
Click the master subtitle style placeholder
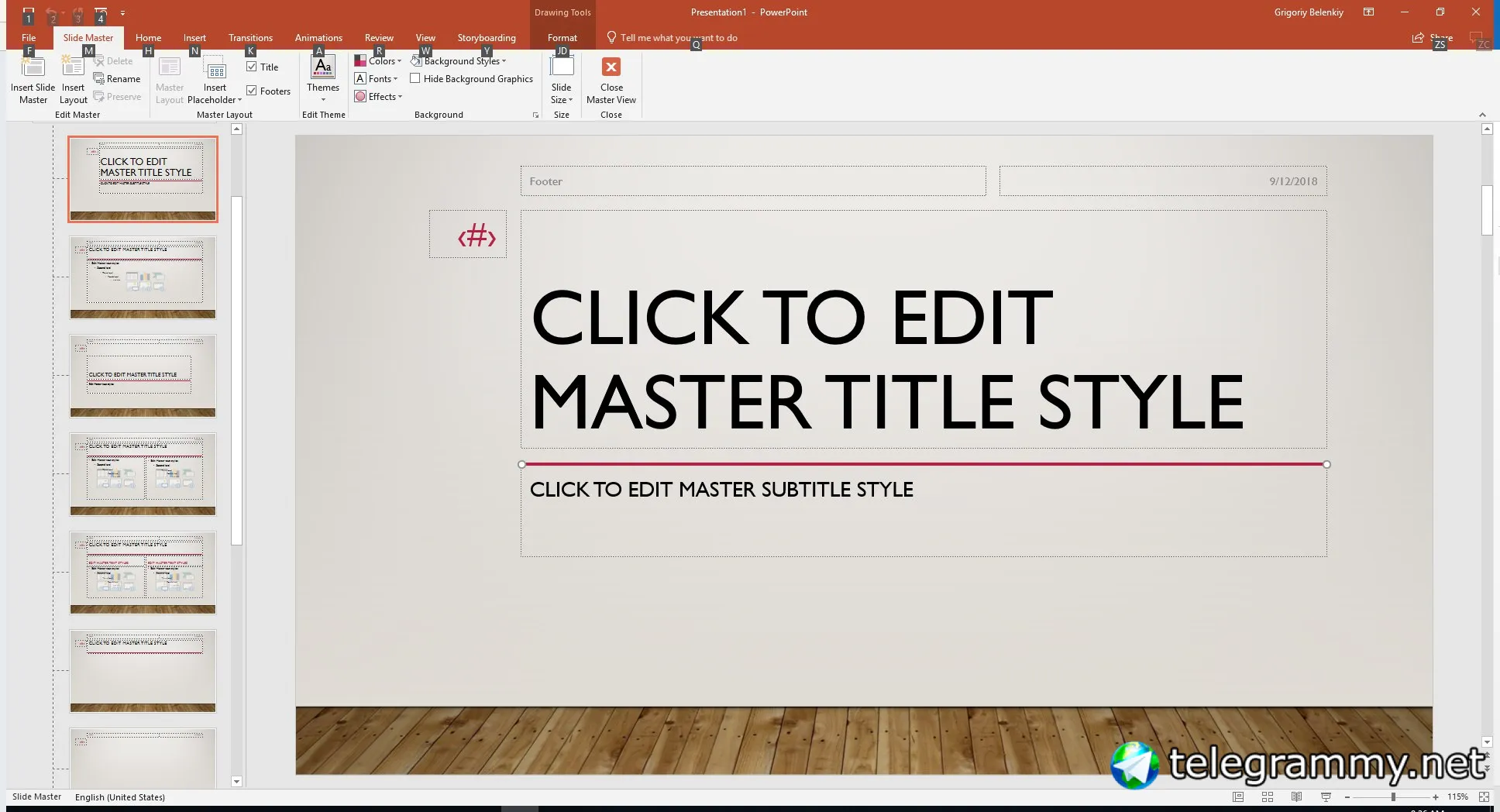(924, 511)
